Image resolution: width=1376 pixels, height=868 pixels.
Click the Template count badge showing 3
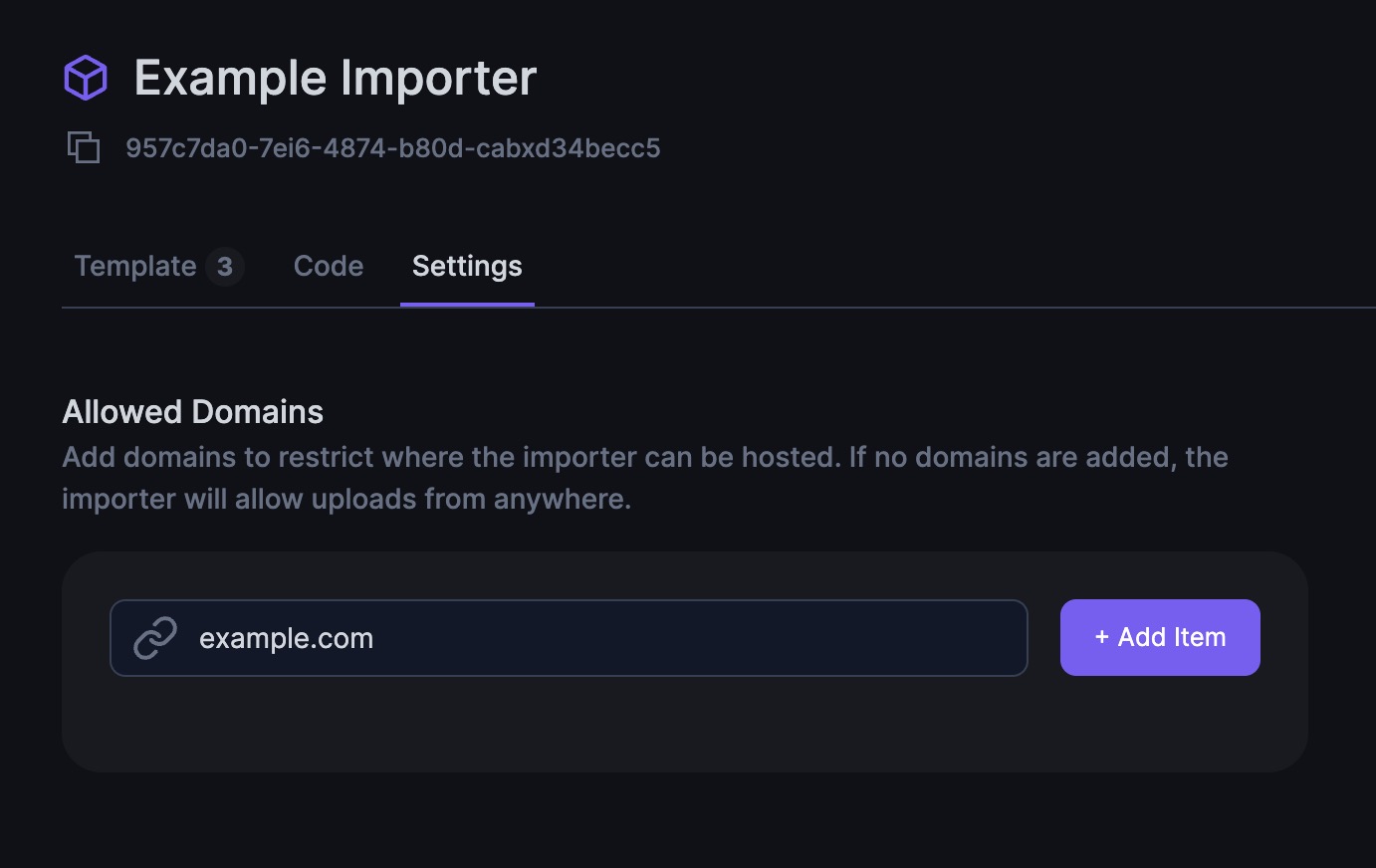point(225,267)
